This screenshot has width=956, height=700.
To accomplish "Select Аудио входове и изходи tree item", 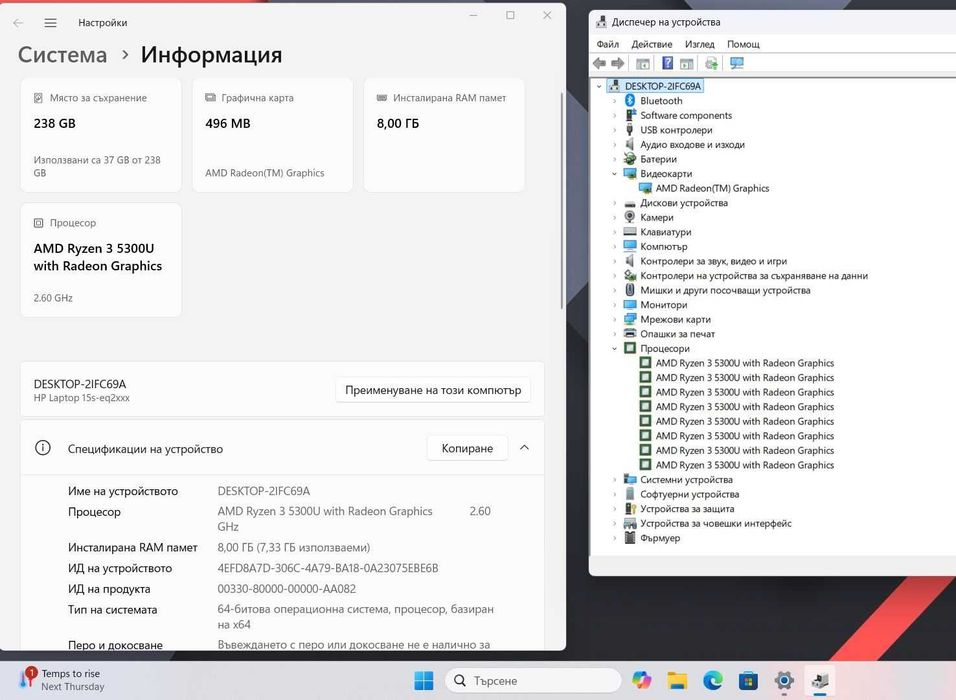I will point(692,145).
